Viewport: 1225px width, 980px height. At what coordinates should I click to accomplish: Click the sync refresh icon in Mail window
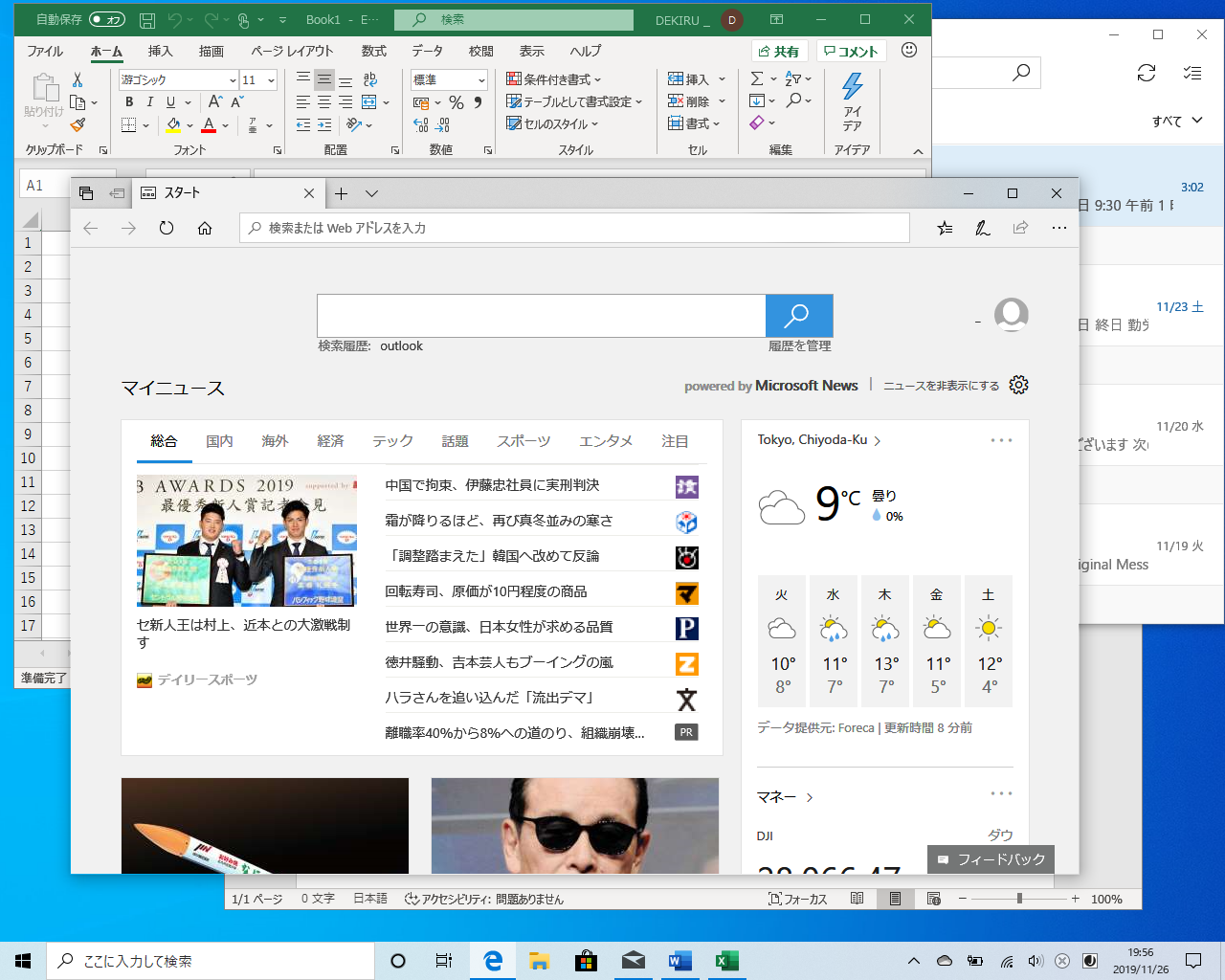[x=1147, y=73]
